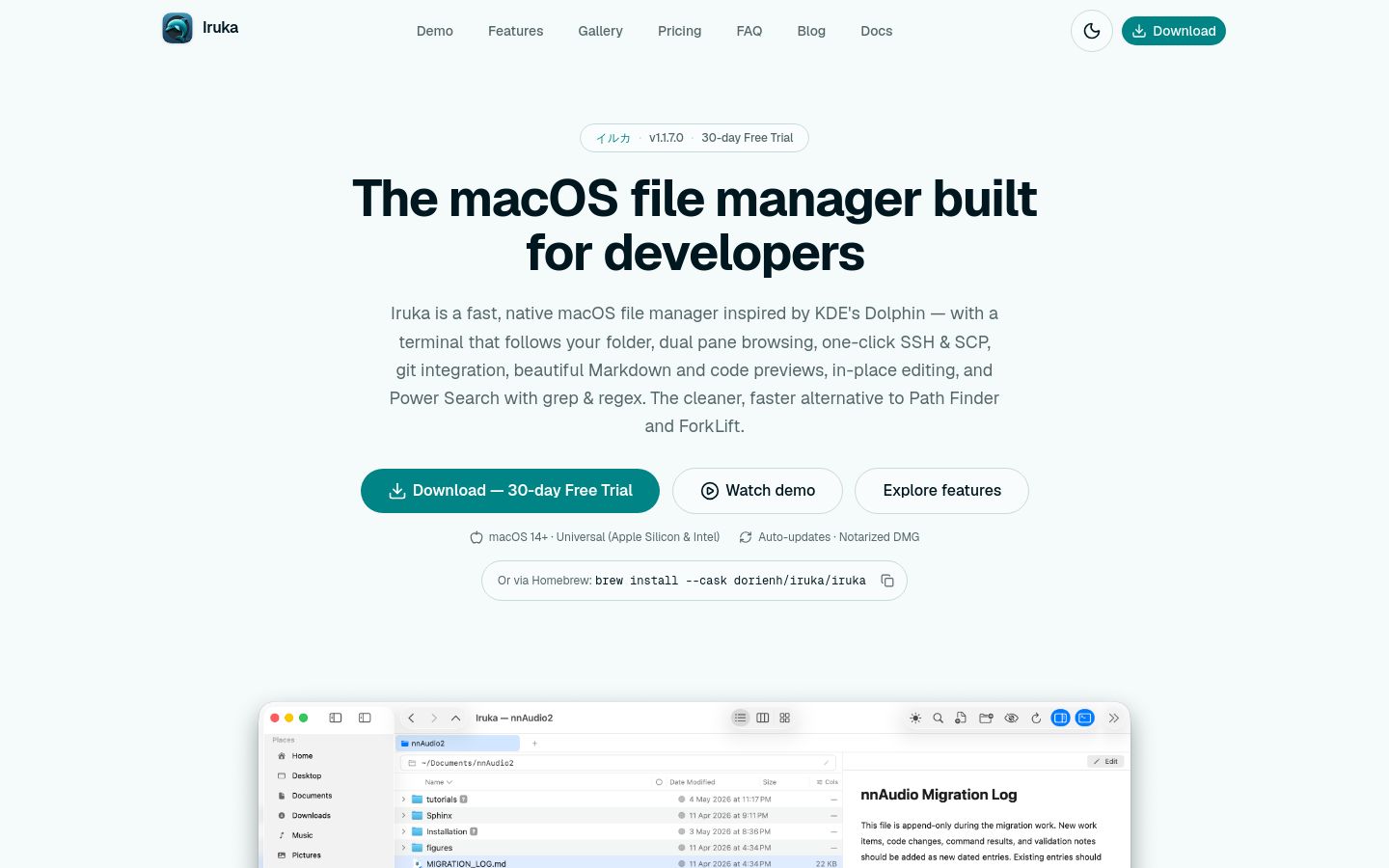Click the new file icon in the app toolbar
1389x868 pixels.
coord(961,718)
